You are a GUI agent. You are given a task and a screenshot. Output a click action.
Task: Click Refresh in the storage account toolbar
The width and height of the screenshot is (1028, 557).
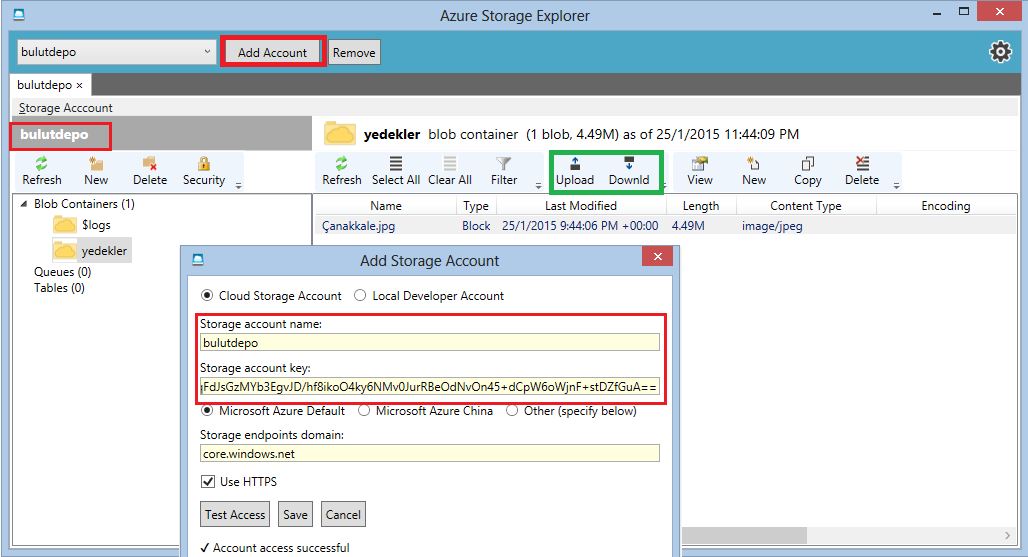[42, 171]
